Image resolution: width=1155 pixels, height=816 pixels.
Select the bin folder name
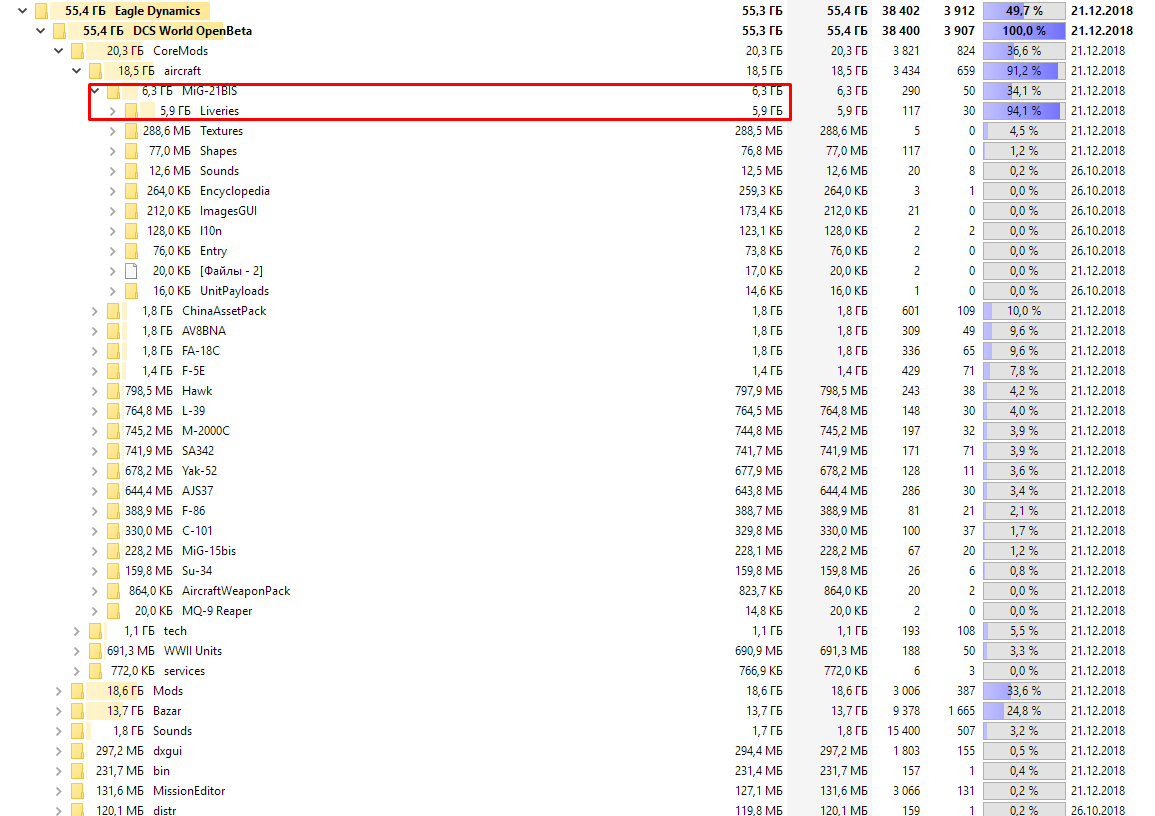click(x=161, y=770)
